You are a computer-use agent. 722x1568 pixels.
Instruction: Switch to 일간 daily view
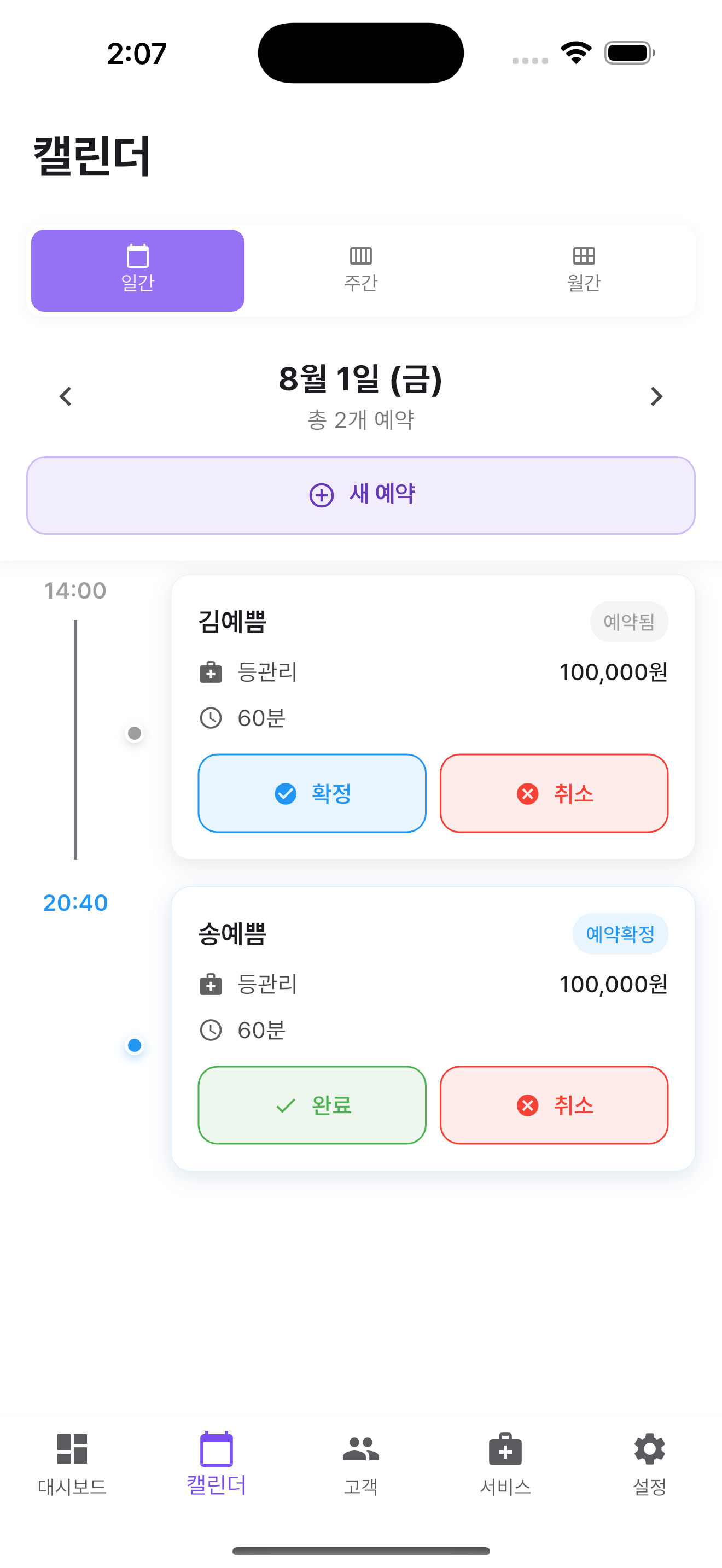pos(138,270)
